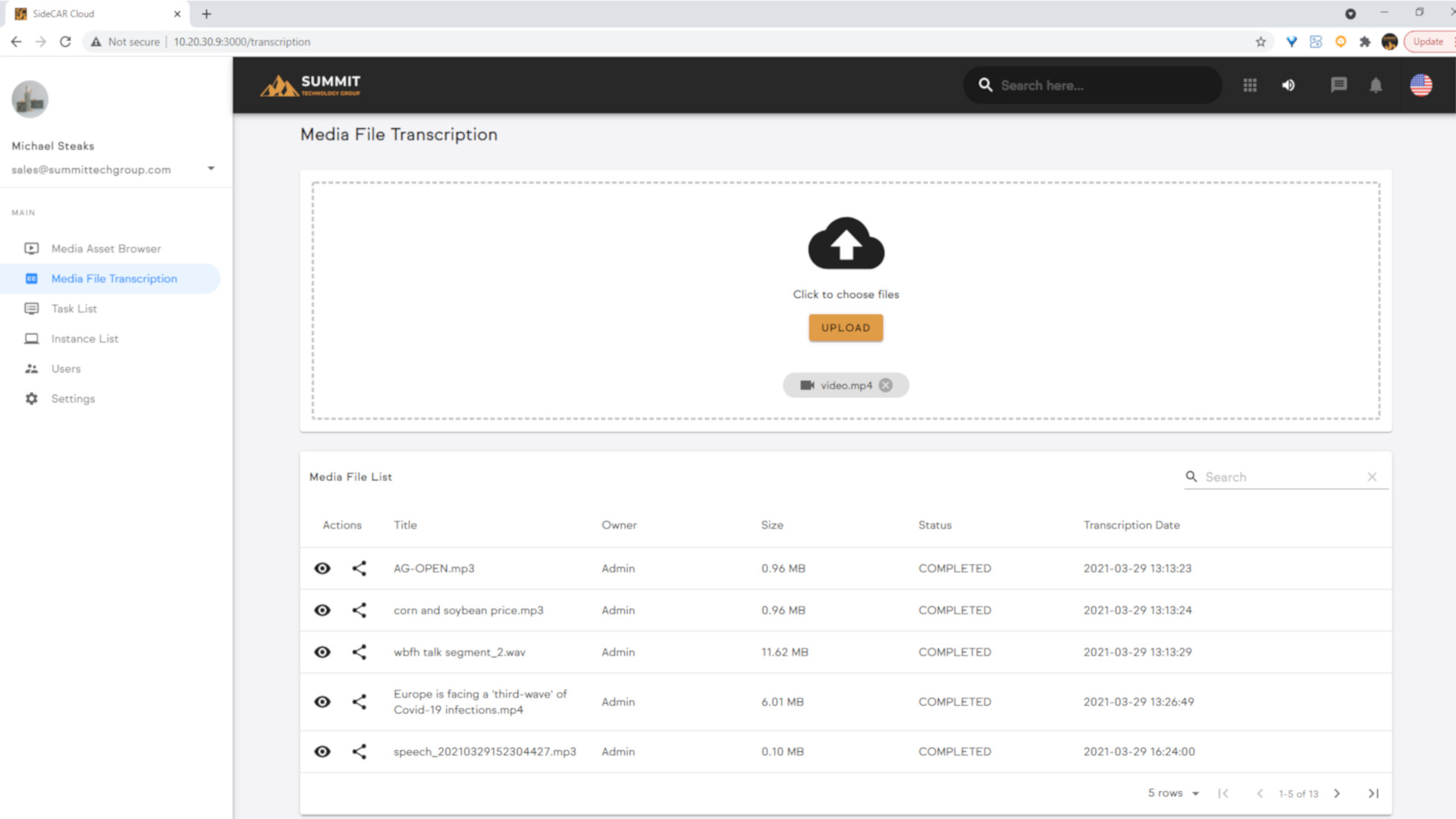Image resolution: width=1456 pixels, height=819 pixels.
Task: Click the UPLOAD button
Action: [845, 328]
